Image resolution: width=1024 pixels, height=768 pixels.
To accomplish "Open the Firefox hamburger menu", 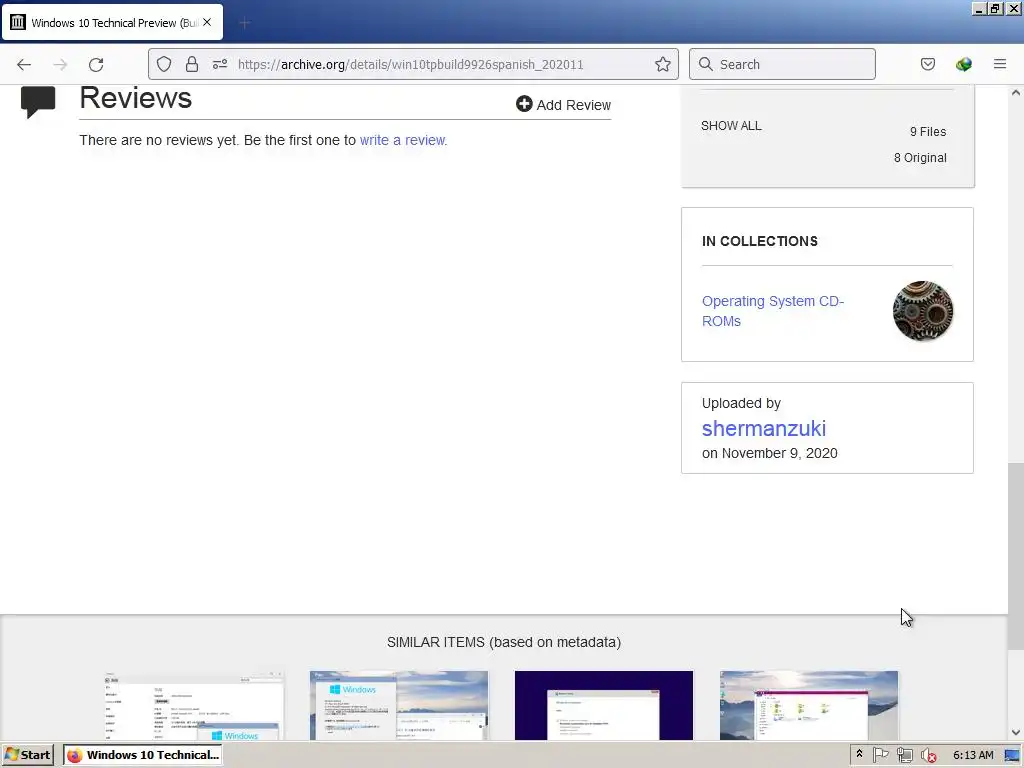I will 999,64.
